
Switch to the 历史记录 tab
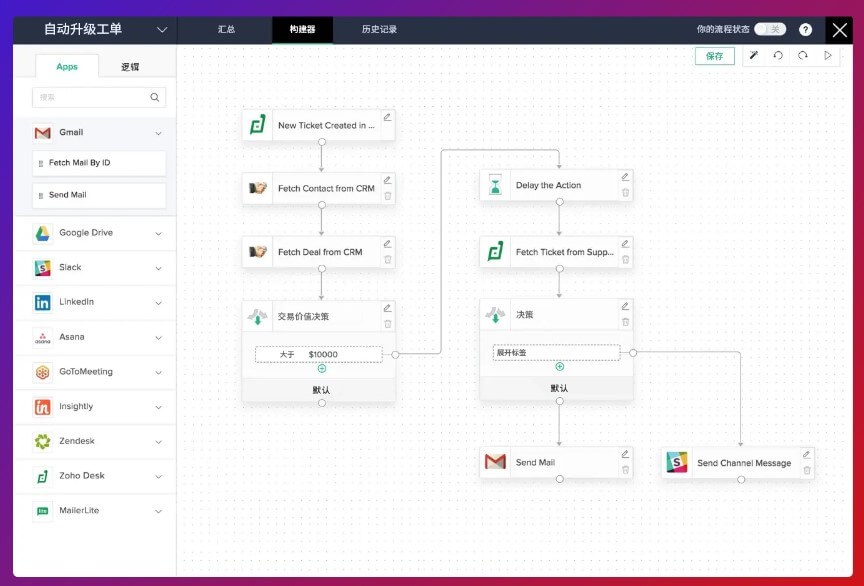[379, 29]
